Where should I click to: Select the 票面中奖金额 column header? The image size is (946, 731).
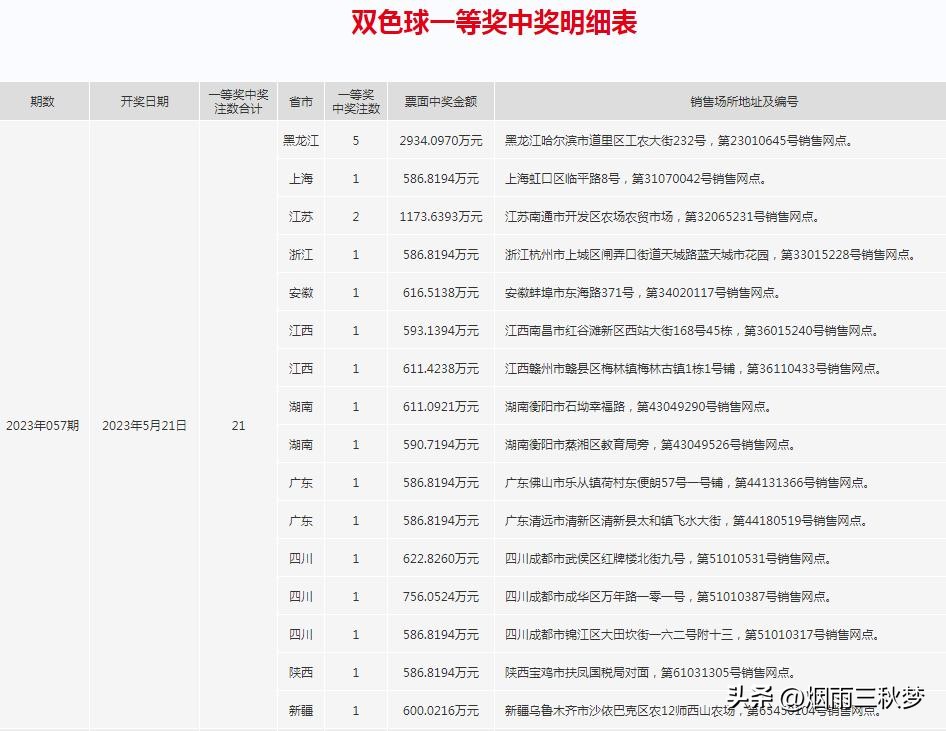coord(440,101)
